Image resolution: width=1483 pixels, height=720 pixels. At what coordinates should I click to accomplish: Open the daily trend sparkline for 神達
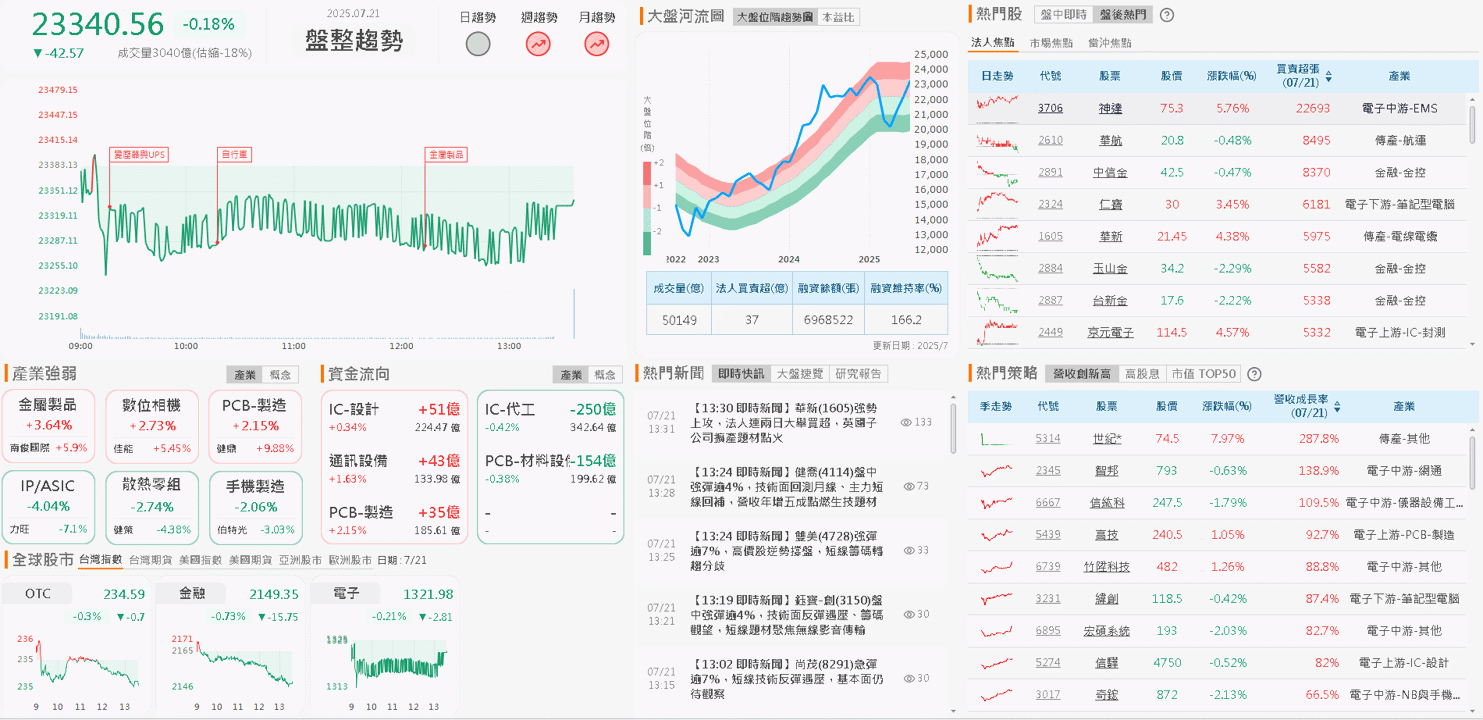pos(997,107)
